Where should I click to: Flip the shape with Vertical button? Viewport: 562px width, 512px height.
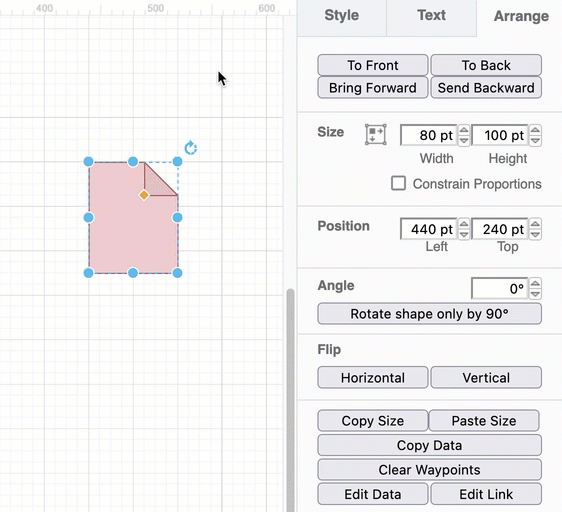486,378
